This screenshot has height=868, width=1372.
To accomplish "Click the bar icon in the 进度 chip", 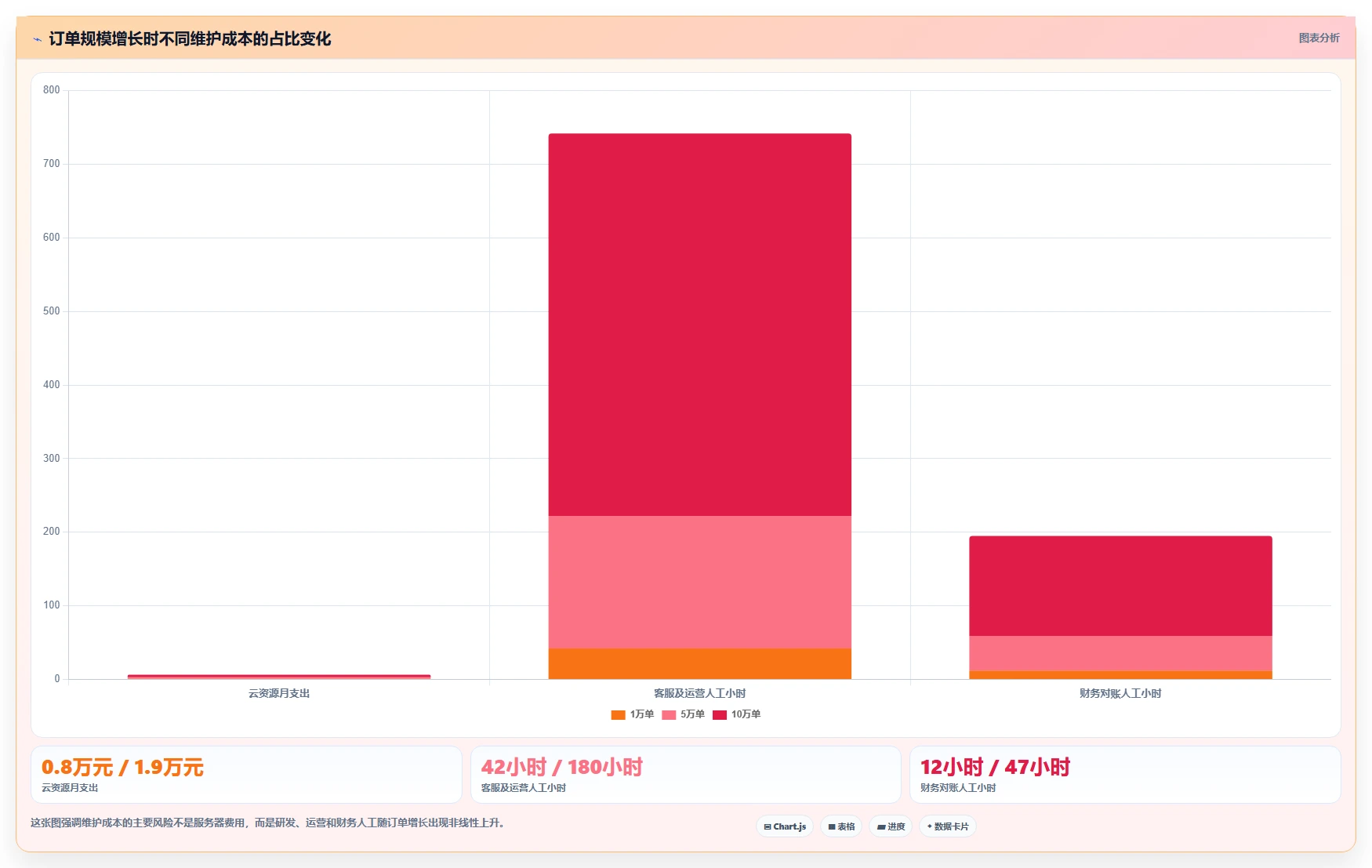I will pyautogui.click(x=881, y=826).
